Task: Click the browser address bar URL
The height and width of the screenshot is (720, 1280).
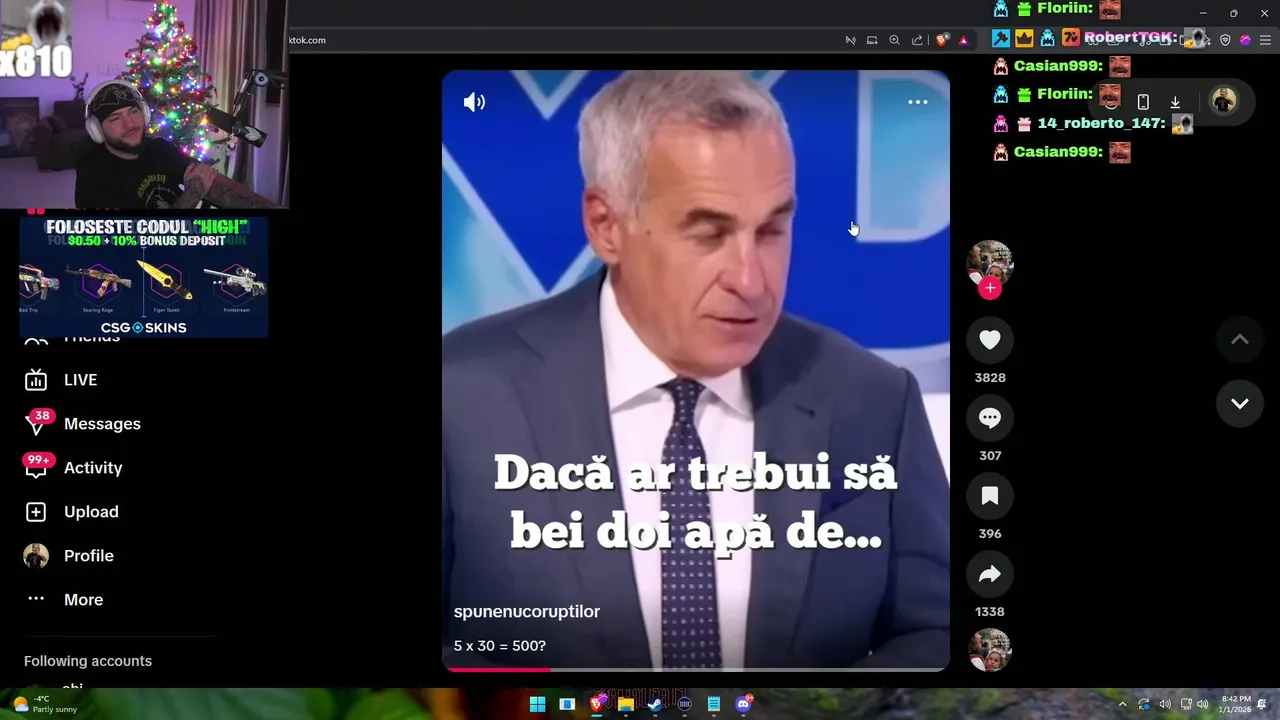Action: coord(308,40)
